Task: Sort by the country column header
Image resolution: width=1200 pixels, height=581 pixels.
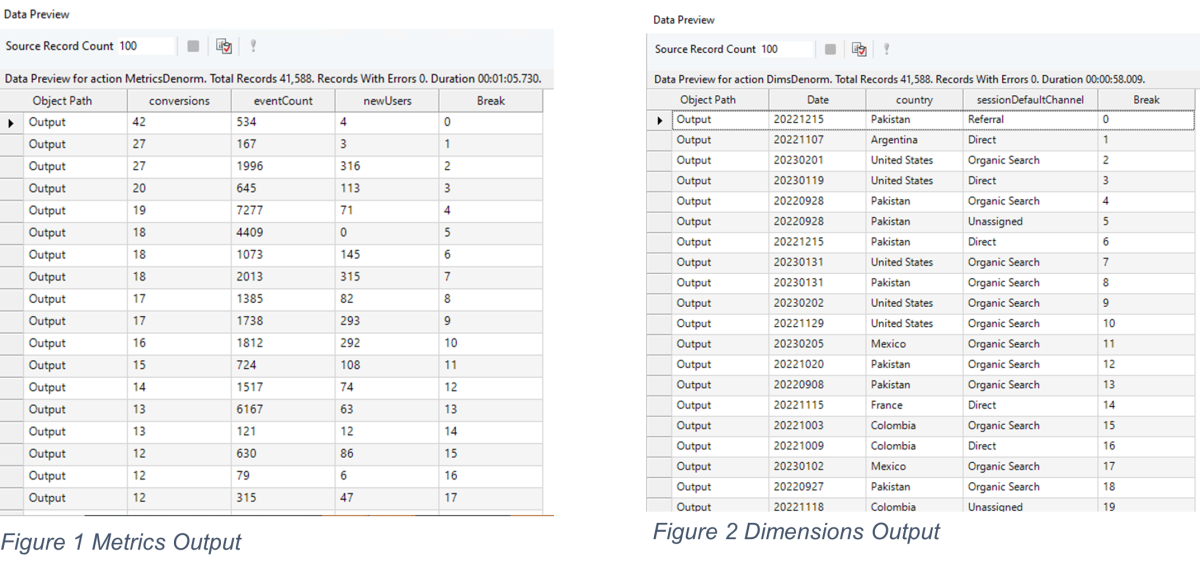Action: tap(914, 98)
